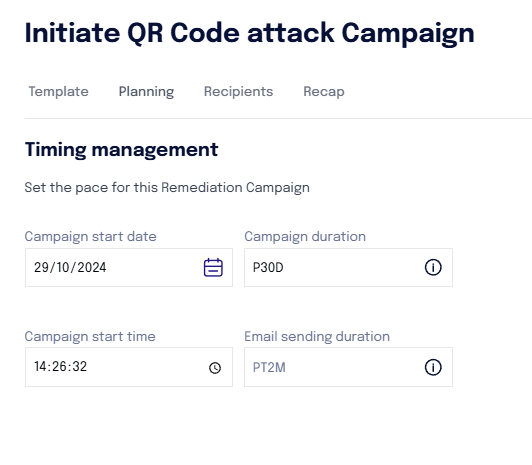
Task: Click the Email sending duration label
Action: [x=317, y=337]
